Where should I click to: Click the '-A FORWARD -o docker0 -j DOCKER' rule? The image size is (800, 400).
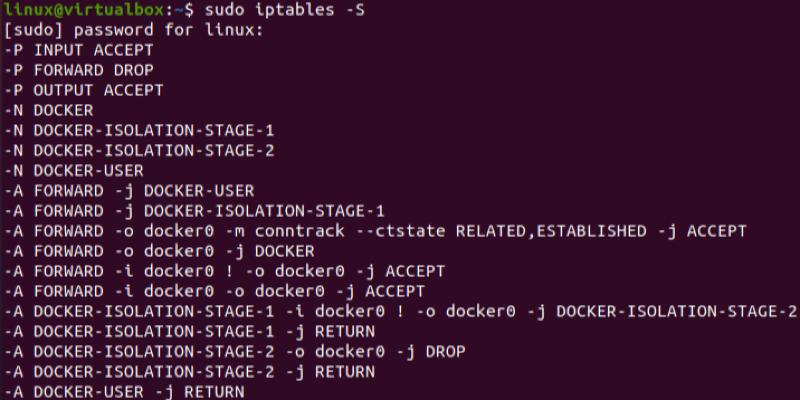click(x=159, y=251)
